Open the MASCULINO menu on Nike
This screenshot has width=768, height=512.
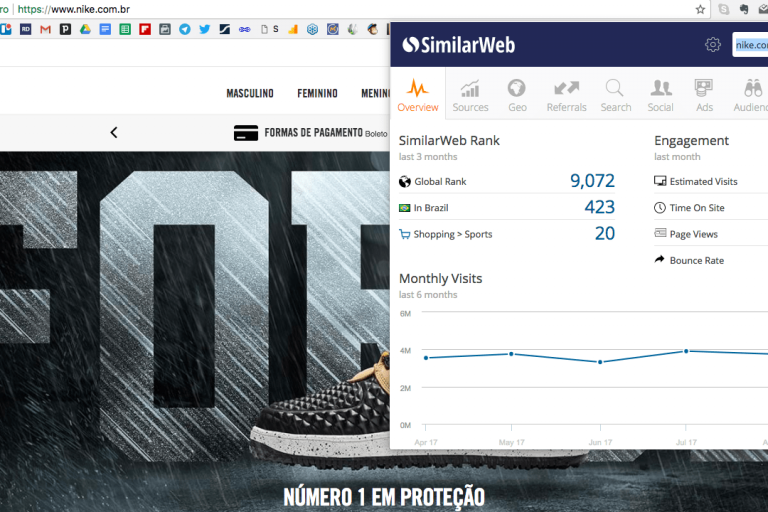250,93
